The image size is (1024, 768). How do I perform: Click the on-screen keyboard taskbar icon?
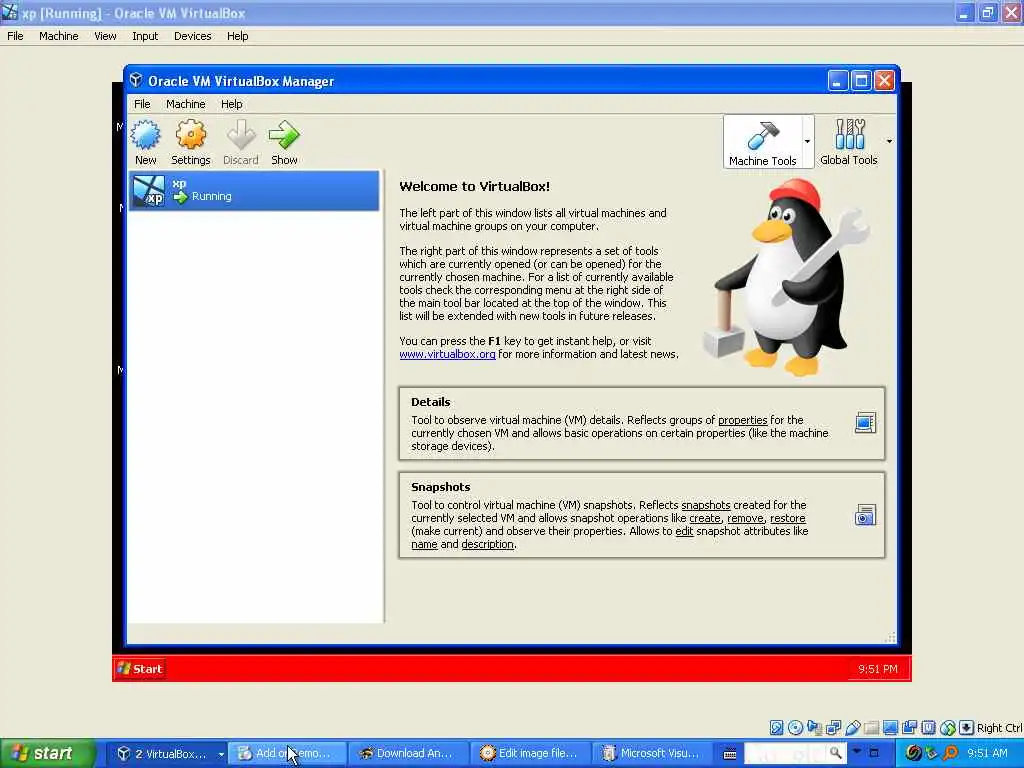click(x=729, y=754)
